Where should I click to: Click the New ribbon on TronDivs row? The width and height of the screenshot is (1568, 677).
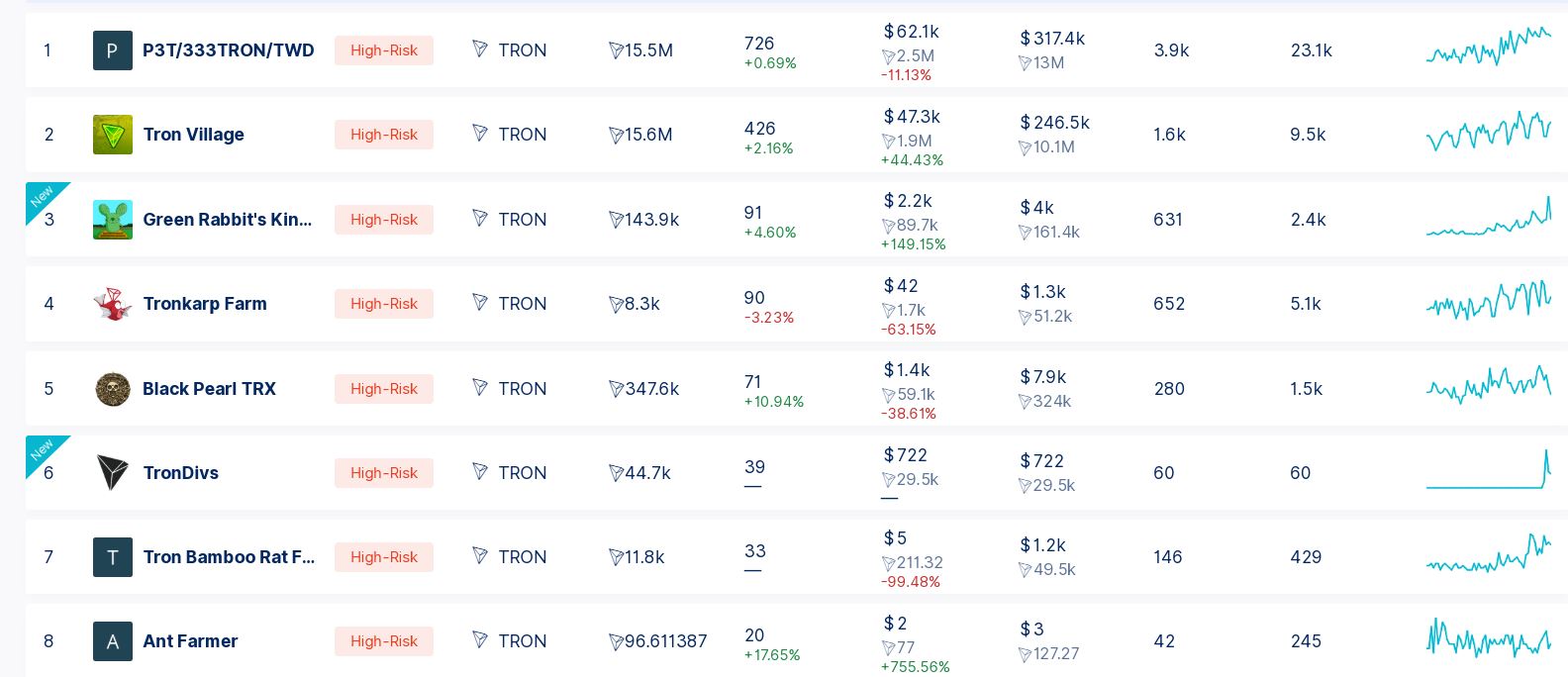(x=42, y=451)
